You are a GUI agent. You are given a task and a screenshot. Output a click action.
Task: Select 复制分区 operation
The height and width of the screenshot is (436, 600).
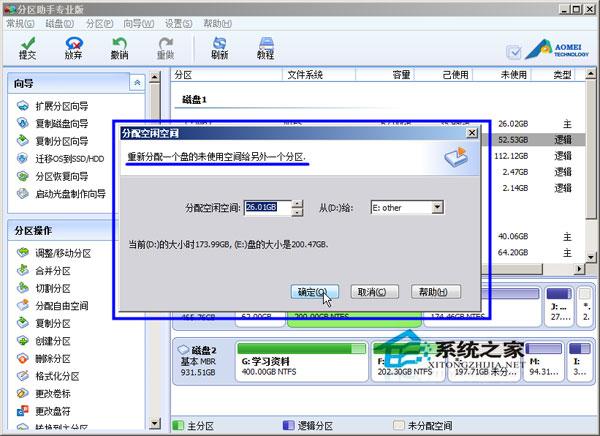(x=44, y=323)
